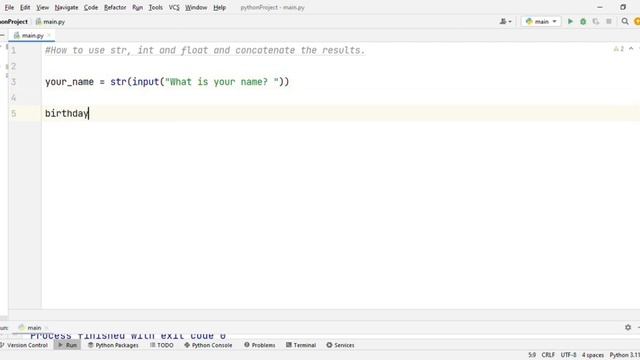Click the cursor position 5:9 in status bar
Image resolution: width=640 pixels, height=360 pixels.
(532, 355)
